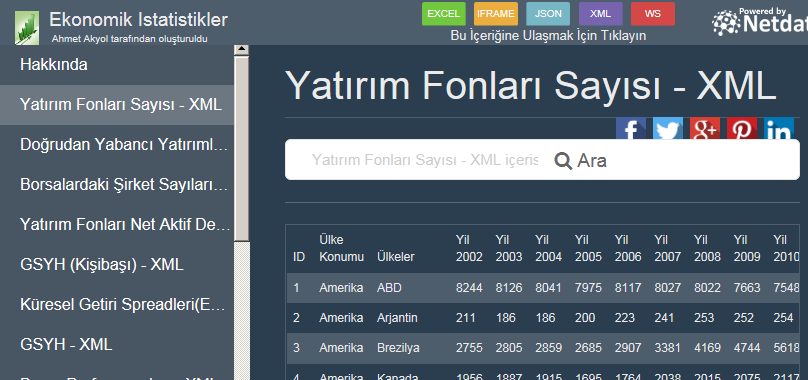The image size is (808, 380).
Task: Click the ABD country cell
Action: click(389, 288)
